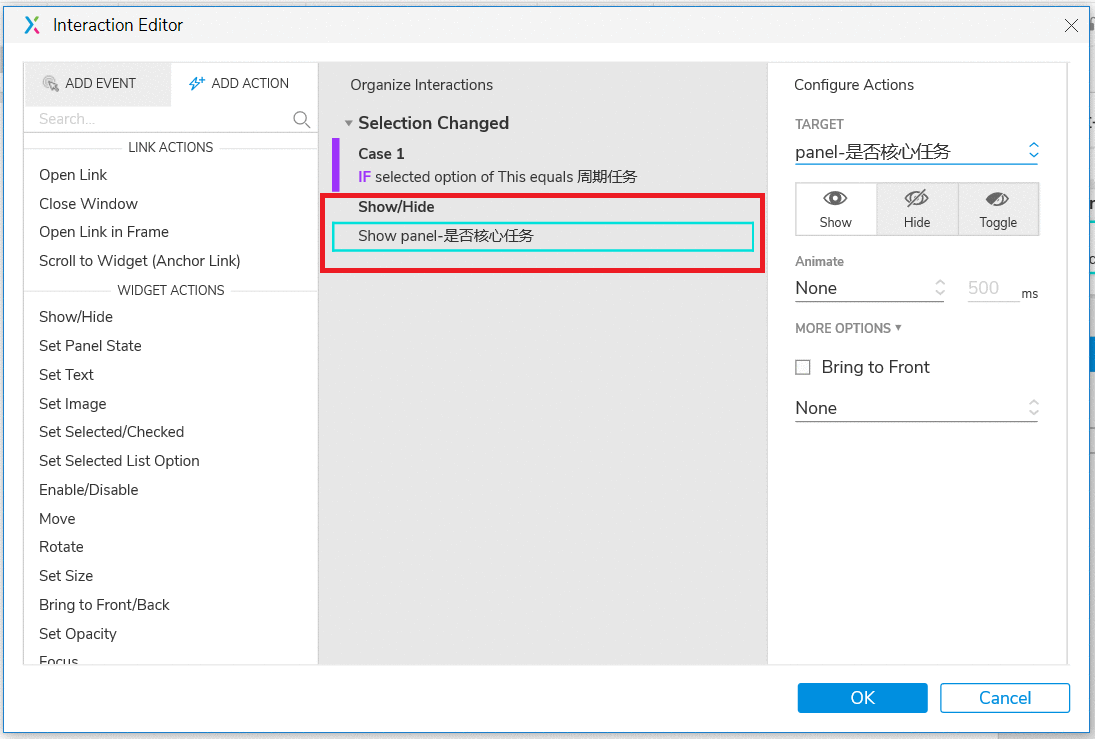Collapse the Selection Changed event

[x=348, y=124]
